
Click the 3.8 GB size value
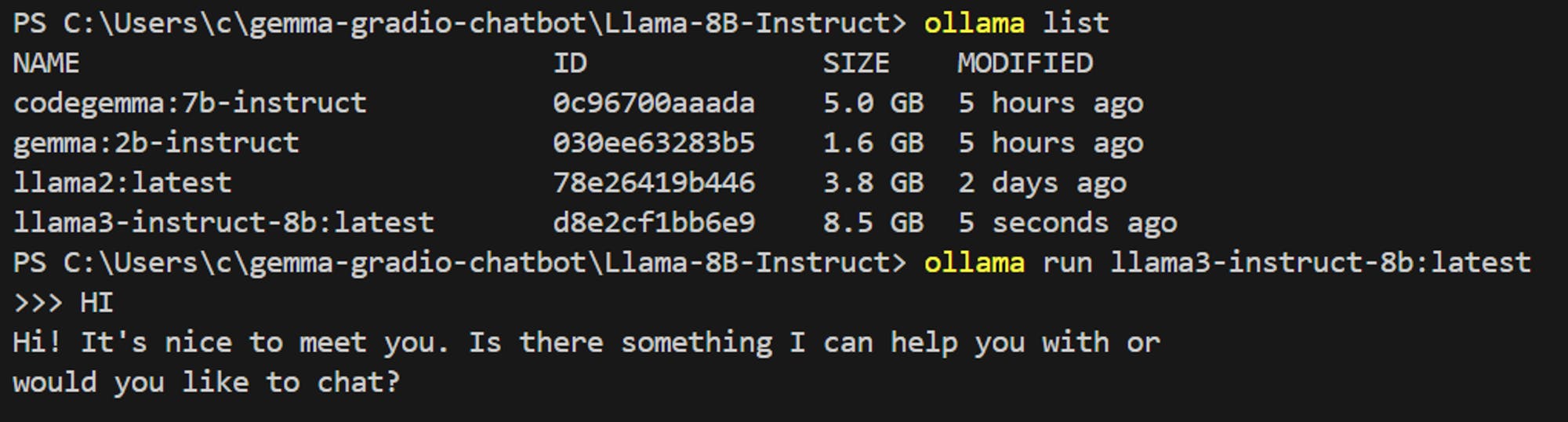[873, 184]
